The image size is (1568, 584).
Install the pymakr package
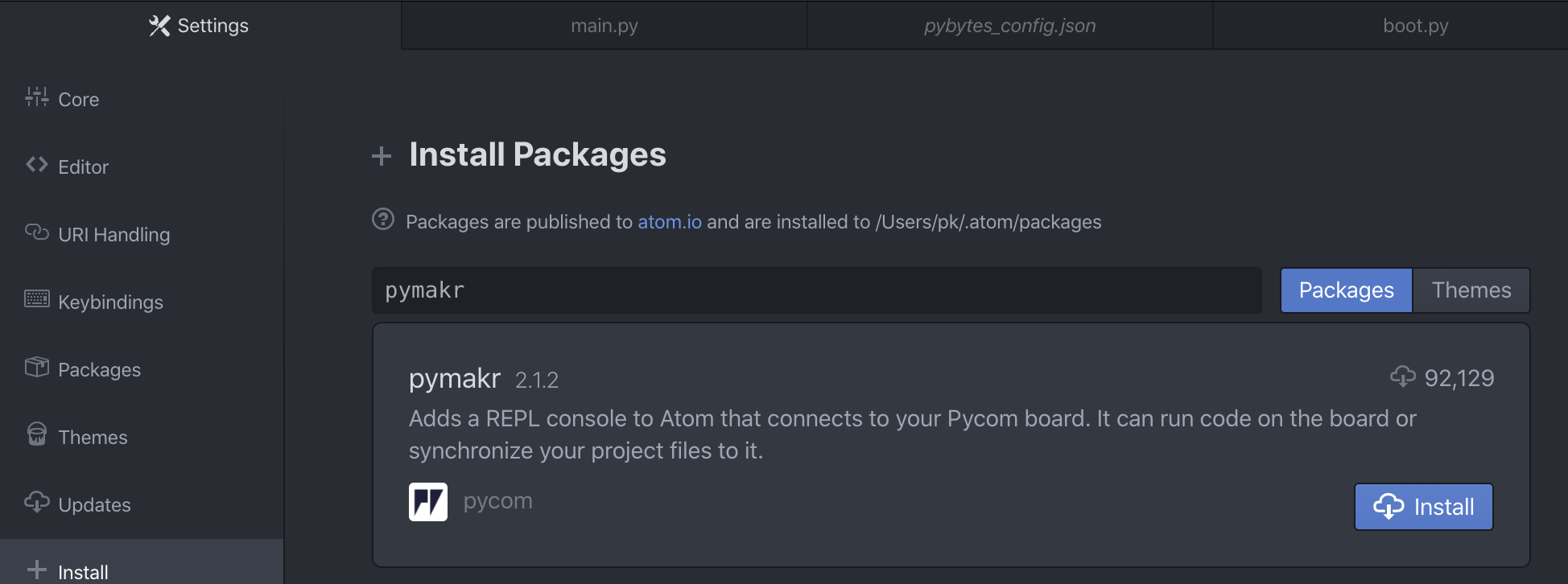coord(1423,507)
